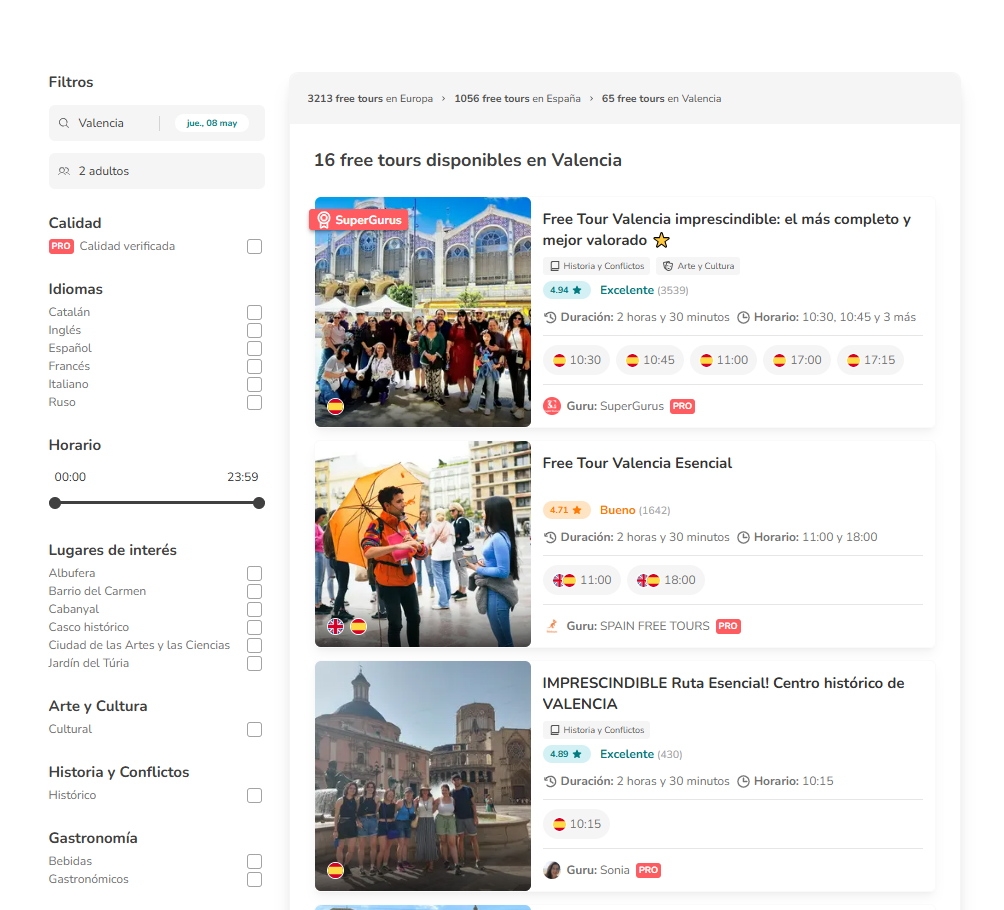This screenshot has width=1004, height=910.
Task: Check the Inglés language filter
Action: click(254, 330)
